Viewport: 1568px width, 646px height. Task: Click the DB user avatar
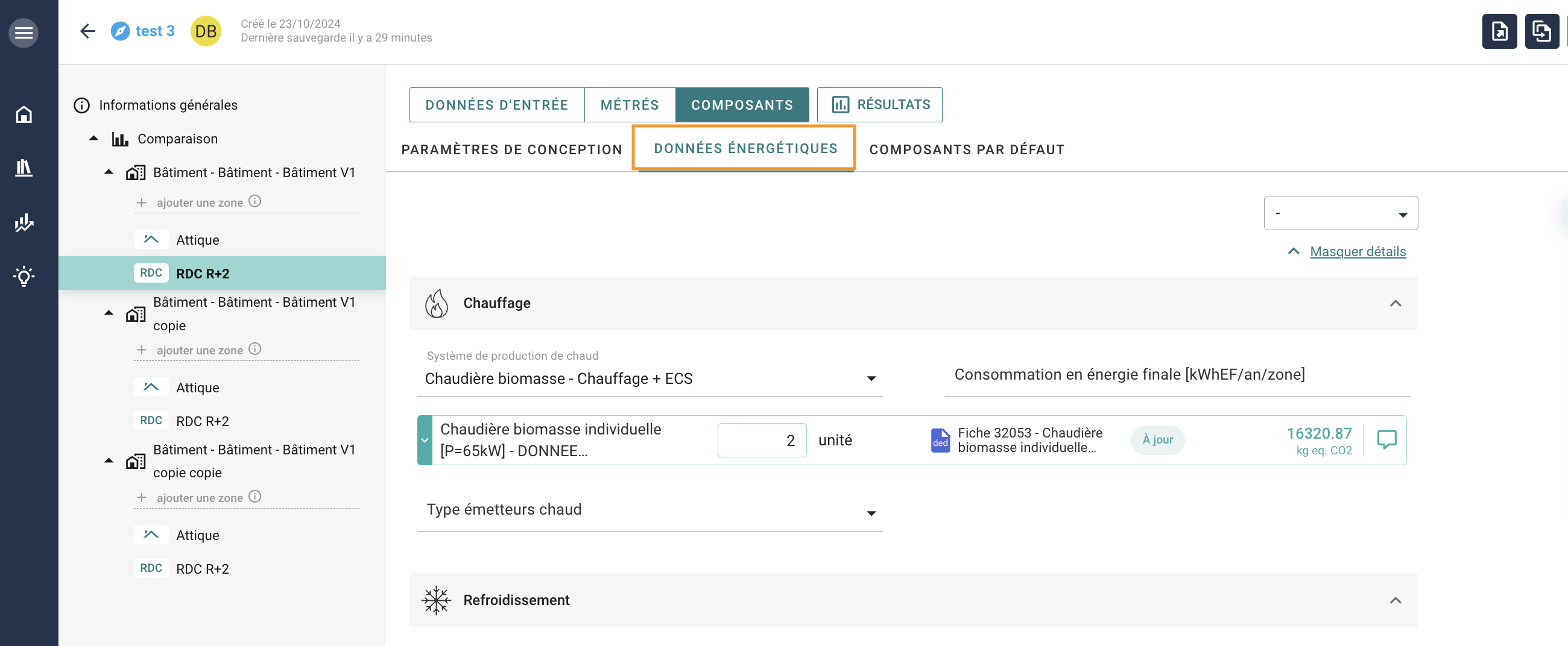206,31
